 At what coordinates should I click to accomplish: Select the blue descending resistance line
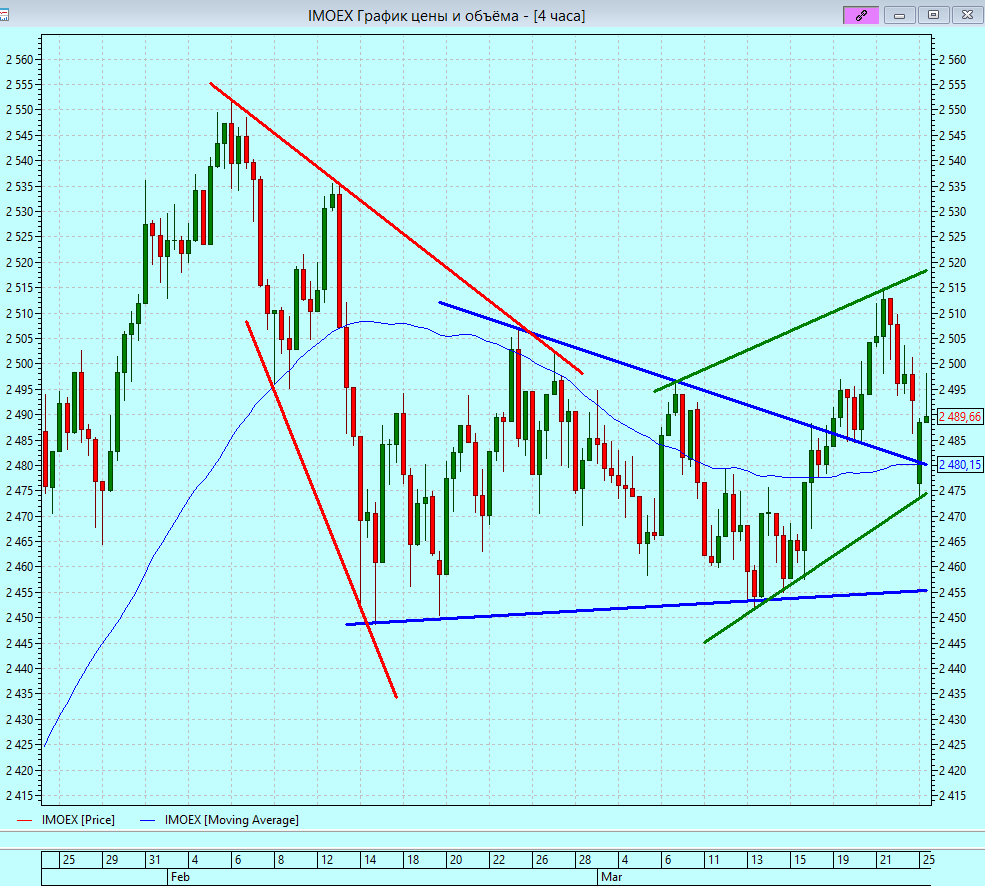(x=682, y=383)
